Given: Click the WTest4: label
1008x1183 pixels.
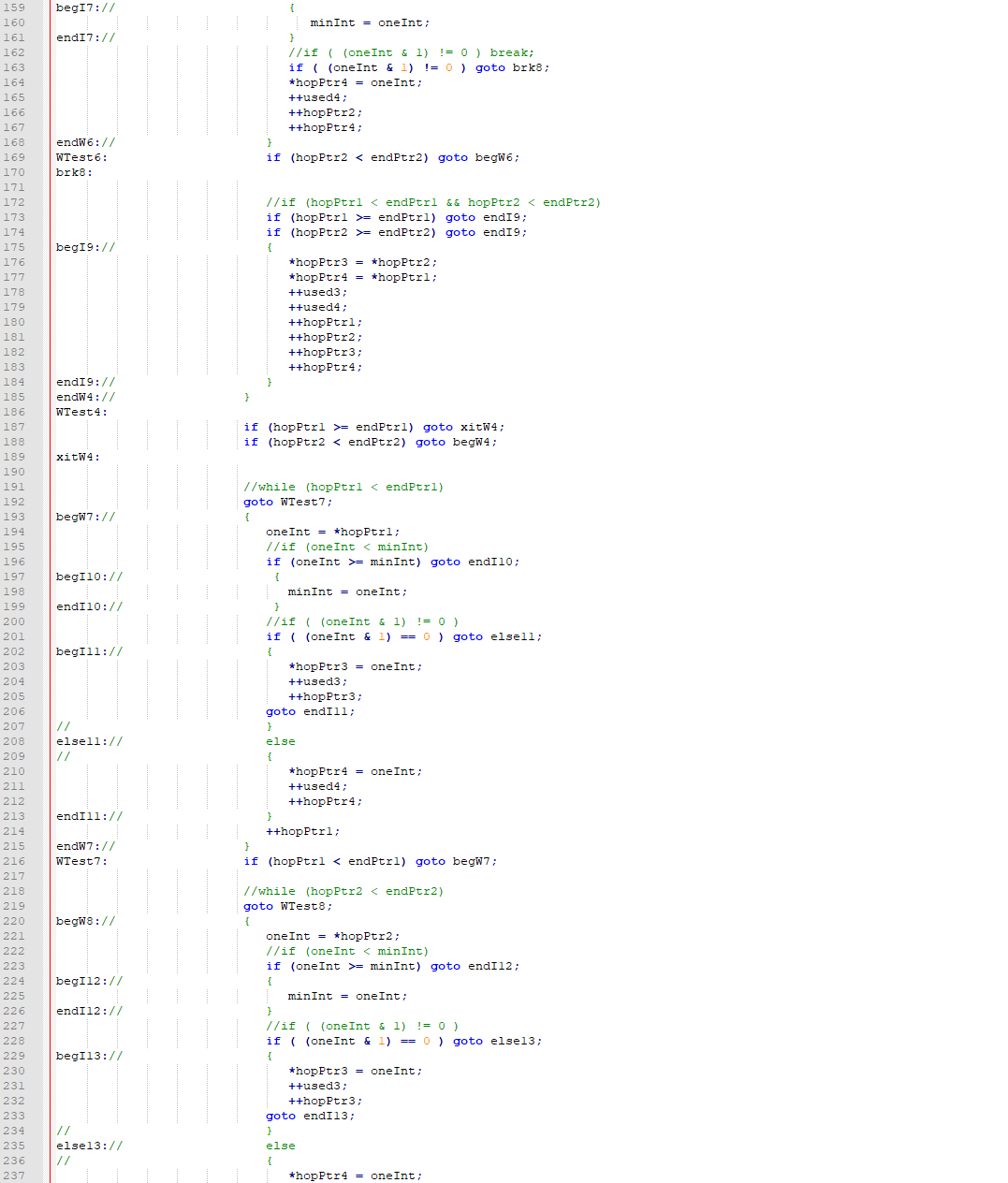Looking at the screenshot, I should click(81, 412).
